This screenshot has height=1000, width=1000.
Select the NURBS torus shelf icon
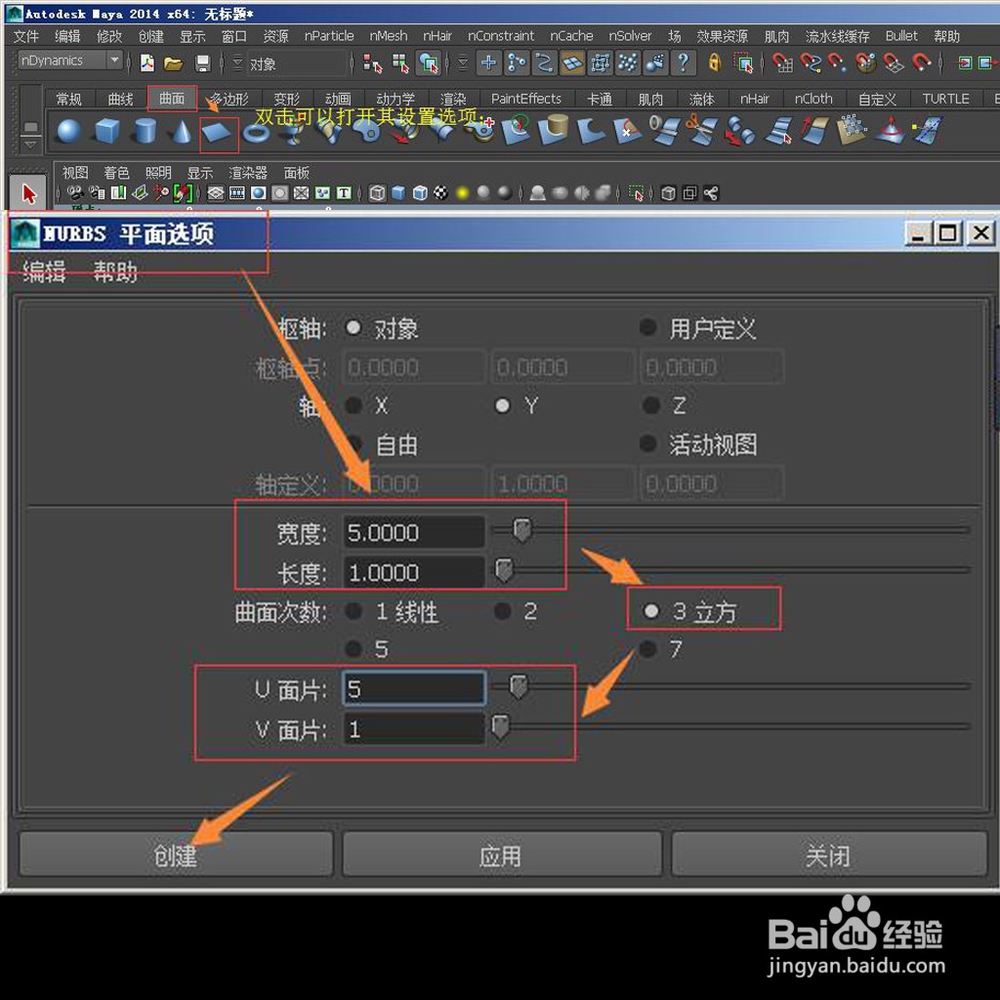pyautogui.click(x=256, y=133)
